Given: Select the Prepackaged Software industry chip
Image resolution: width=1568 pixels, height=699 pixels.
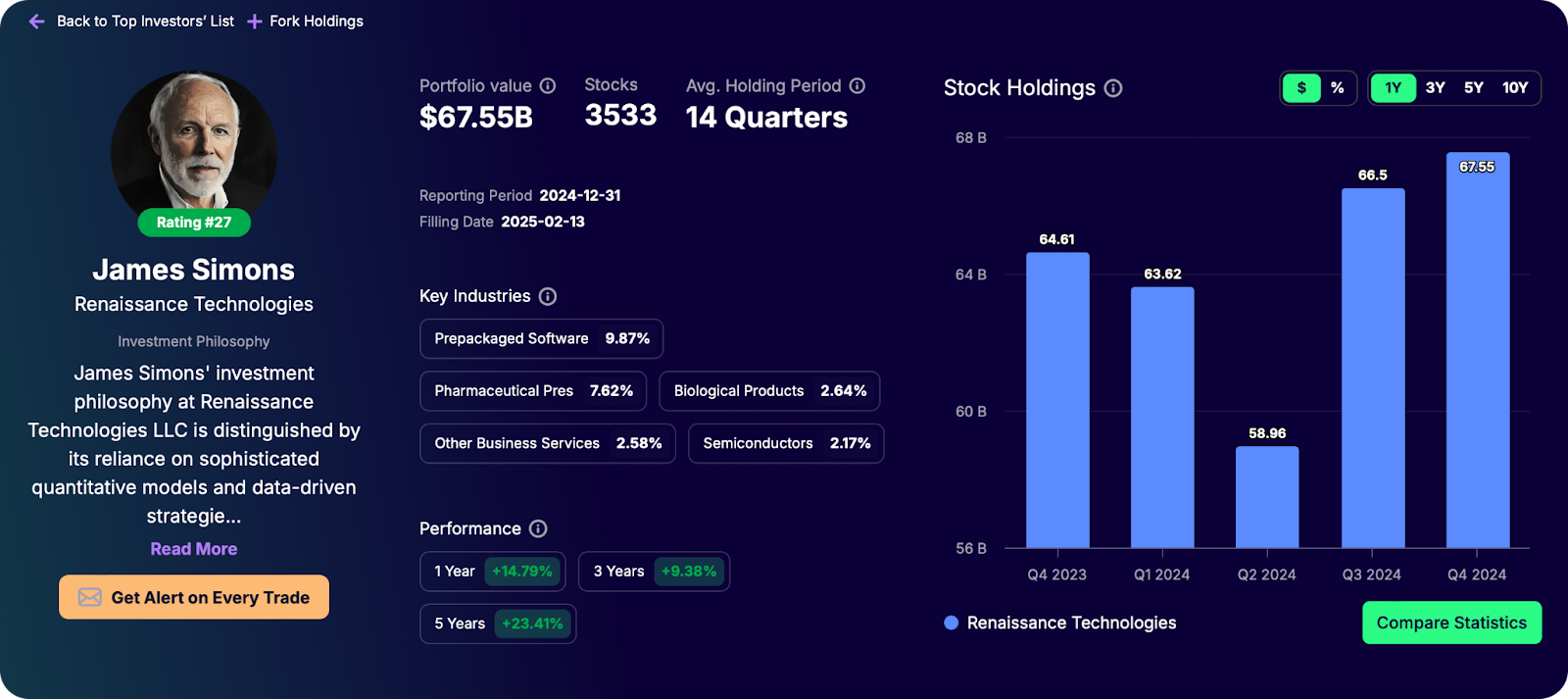Looking at the screenshot, I should click(542, 338).
